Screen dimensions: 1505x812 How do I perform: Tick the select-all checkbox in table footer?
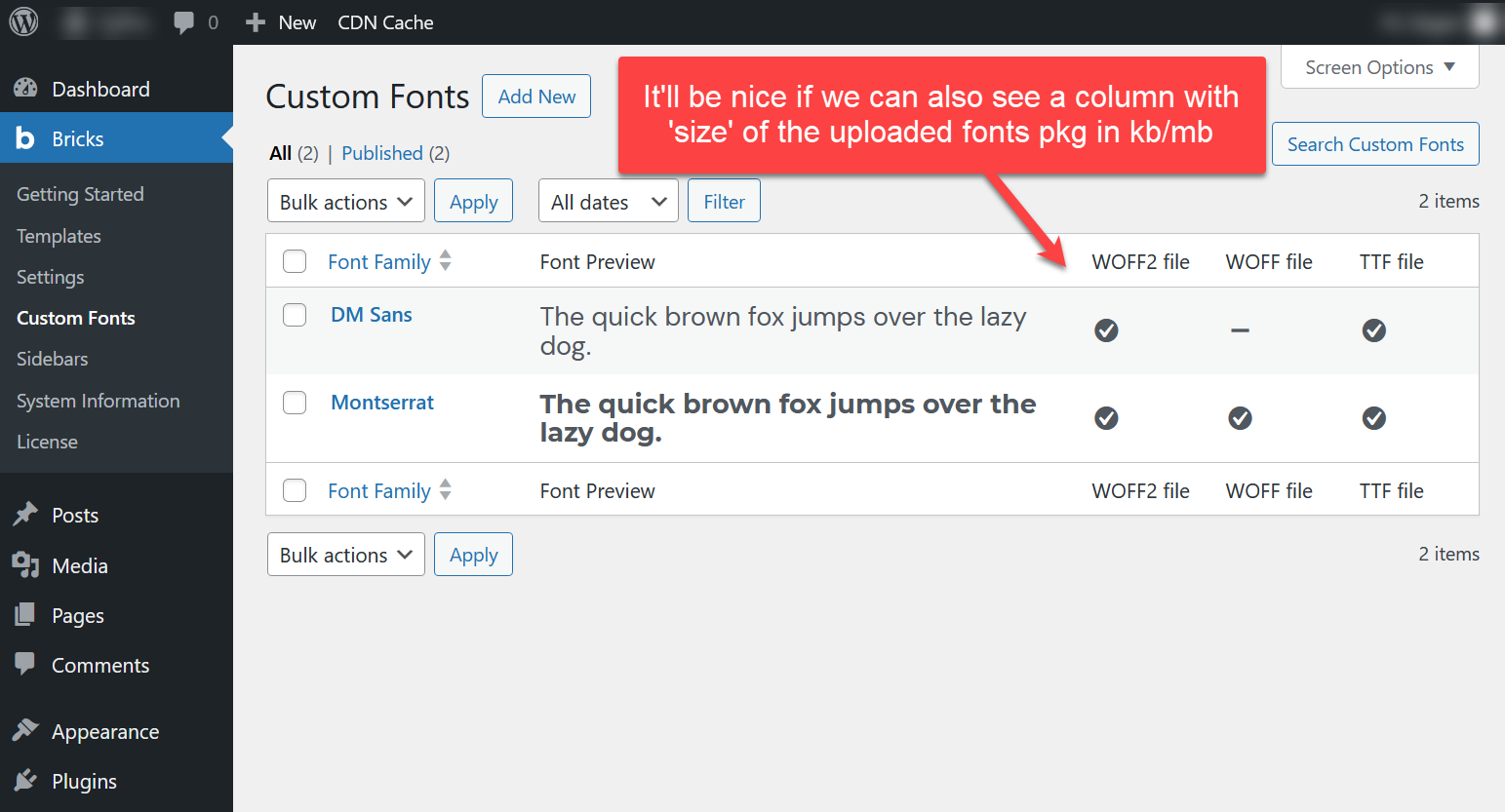tap(295, 490)
